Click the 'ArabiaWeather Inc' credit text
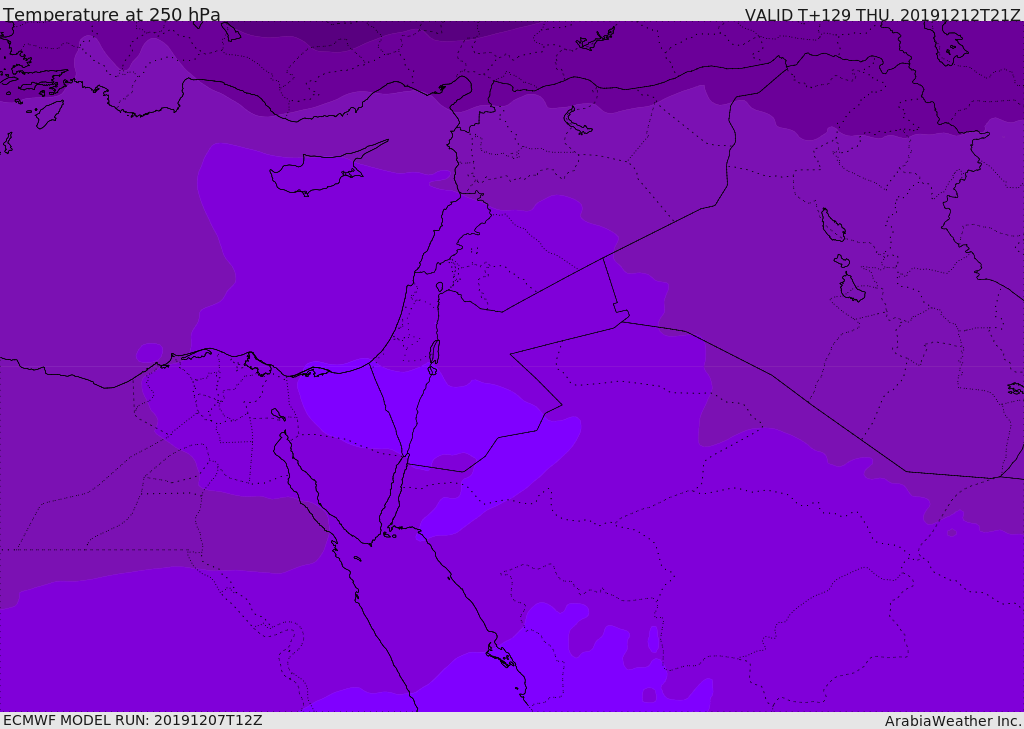 click(x=953, y=721)
